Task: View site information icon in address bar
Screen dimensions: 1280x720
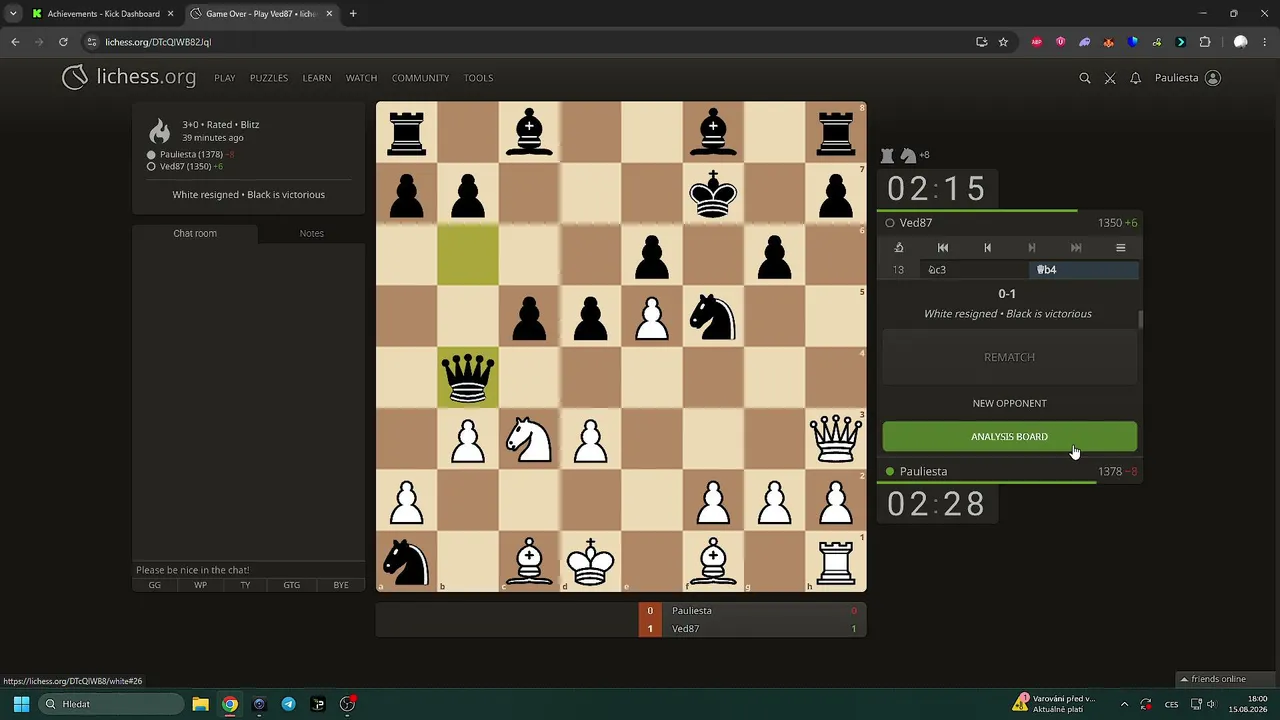Action: click(x=92, y=42)
